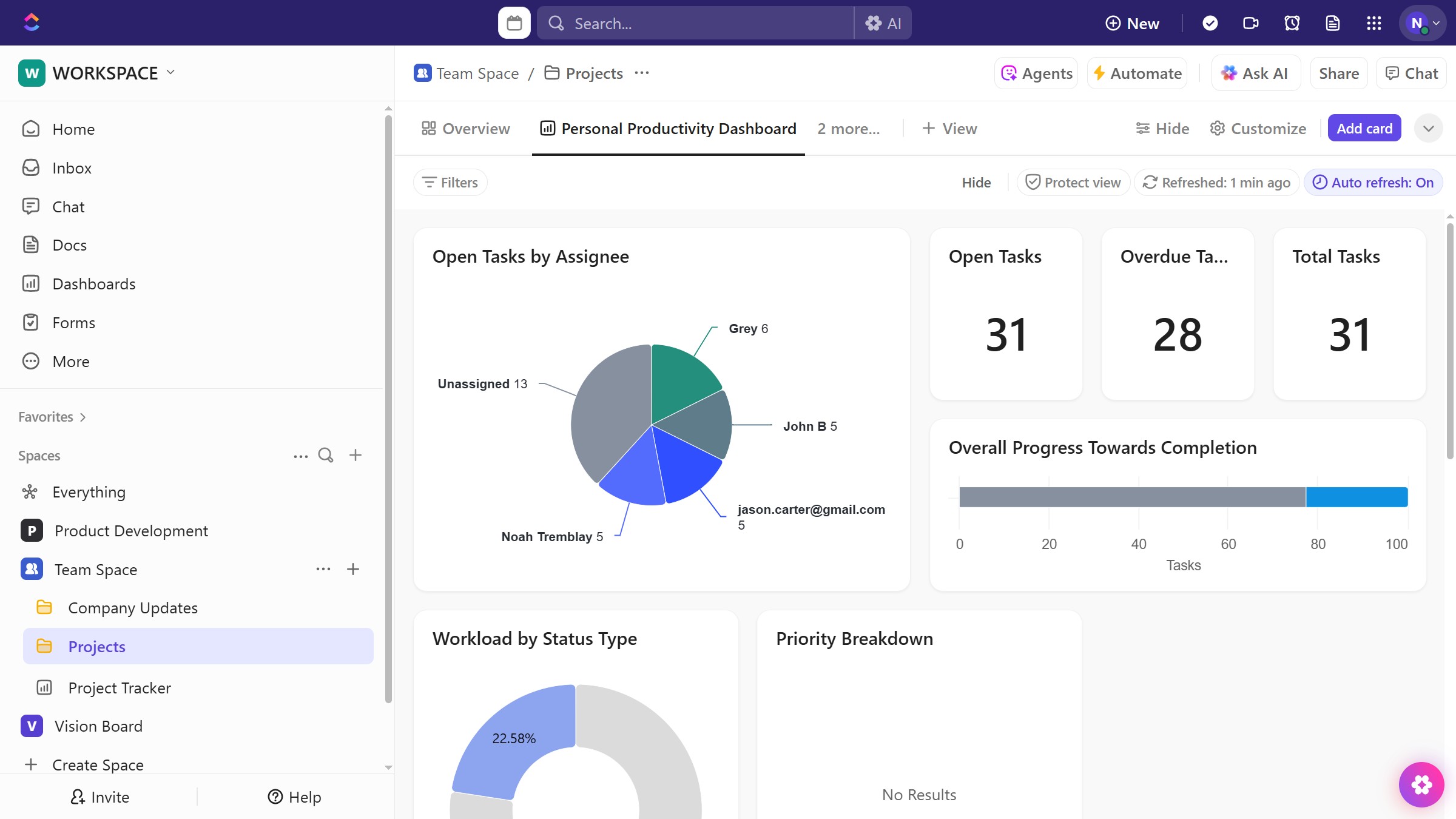The image size is (1456, 819).
Task: Turn off Auto refresh for the dashboard
Action: (1373, 182)
